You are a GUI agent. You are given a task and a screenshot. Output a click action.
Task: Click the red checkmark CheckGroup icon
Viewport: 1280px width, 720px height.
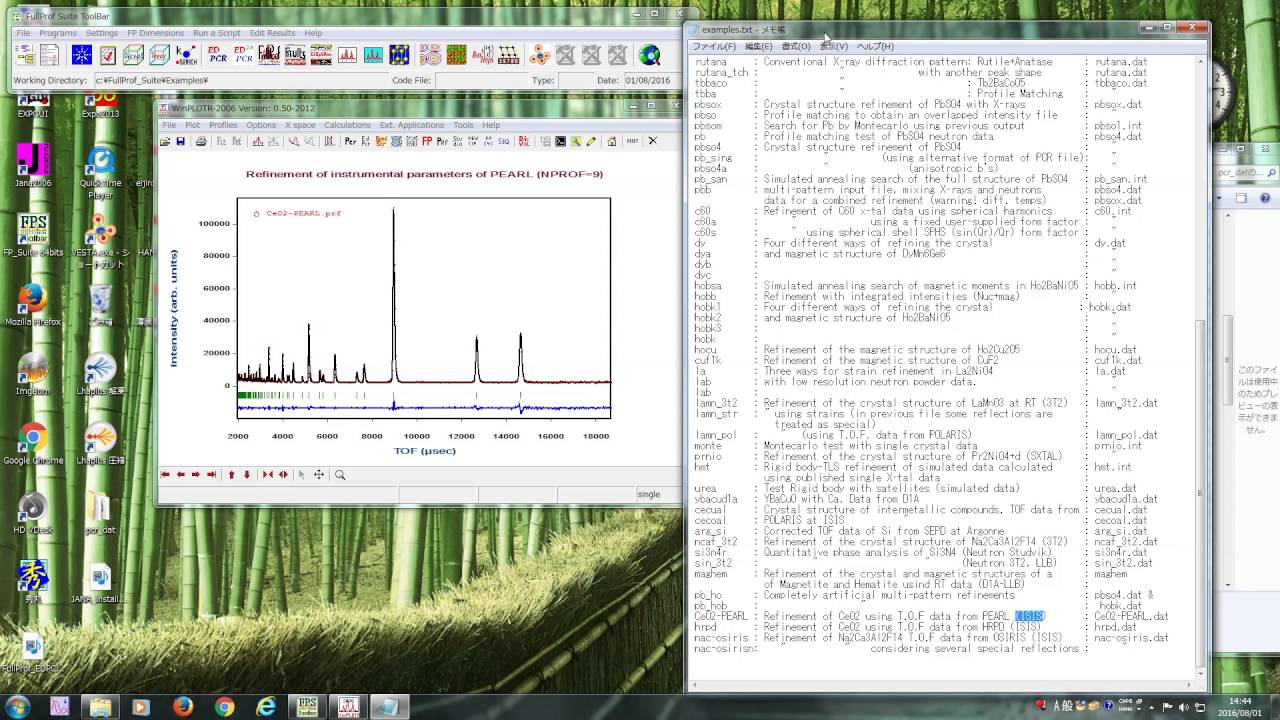point(108,55)
